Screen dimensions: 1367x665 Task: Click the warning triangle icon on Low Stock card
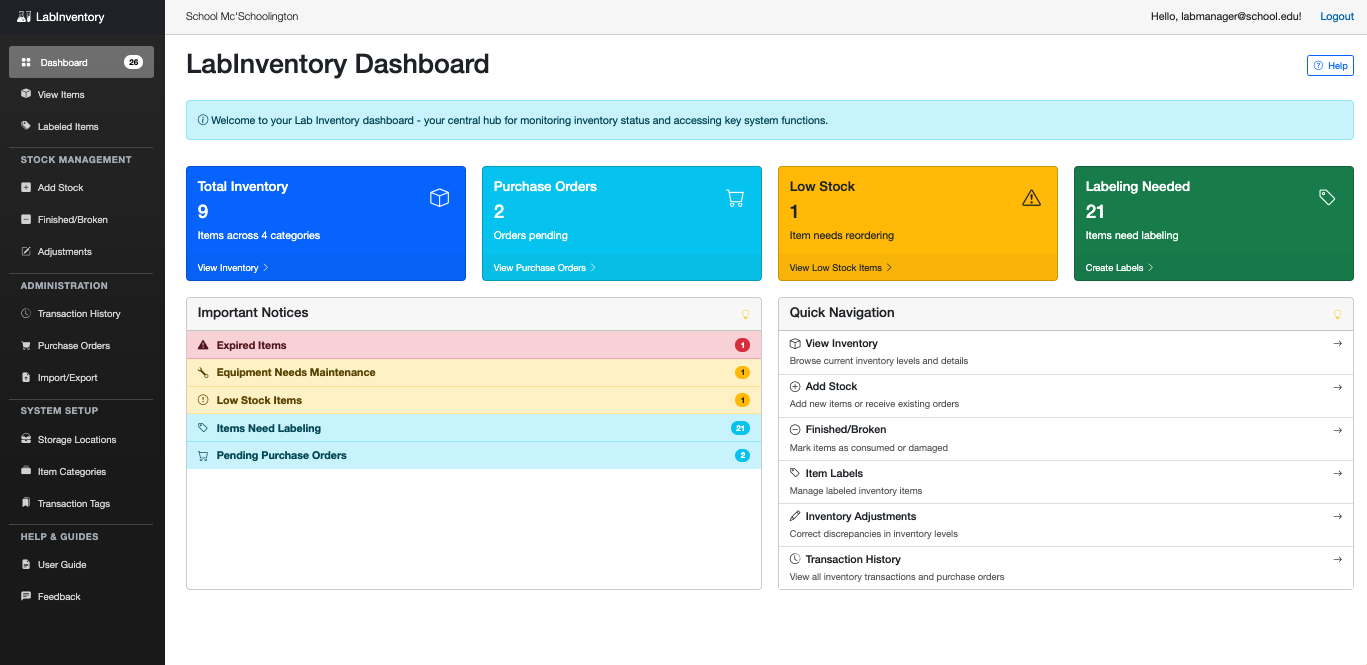[x=1031, y=198]
